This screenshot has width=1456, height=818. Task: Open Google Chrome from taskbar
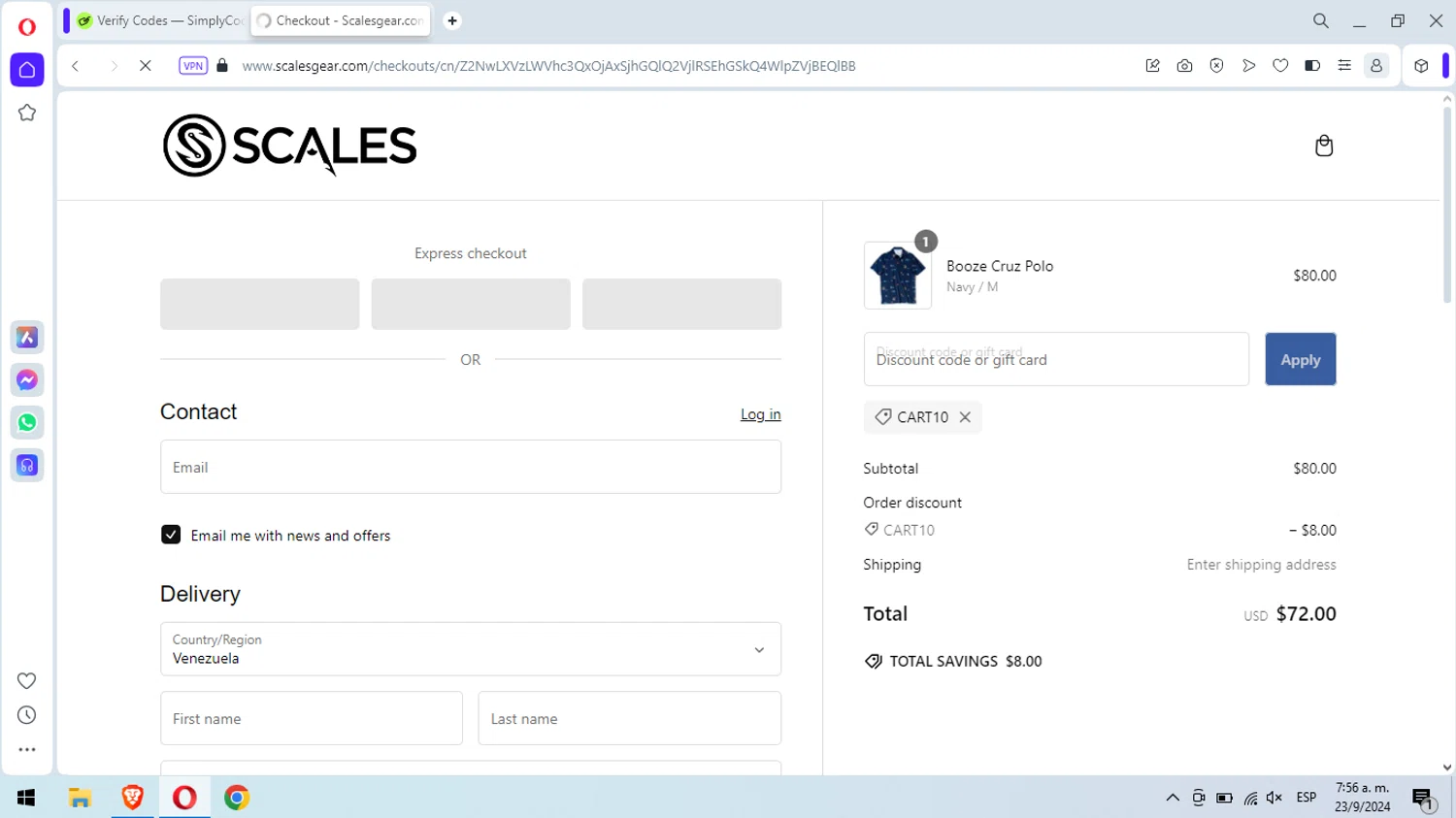[x=237, y=798]
